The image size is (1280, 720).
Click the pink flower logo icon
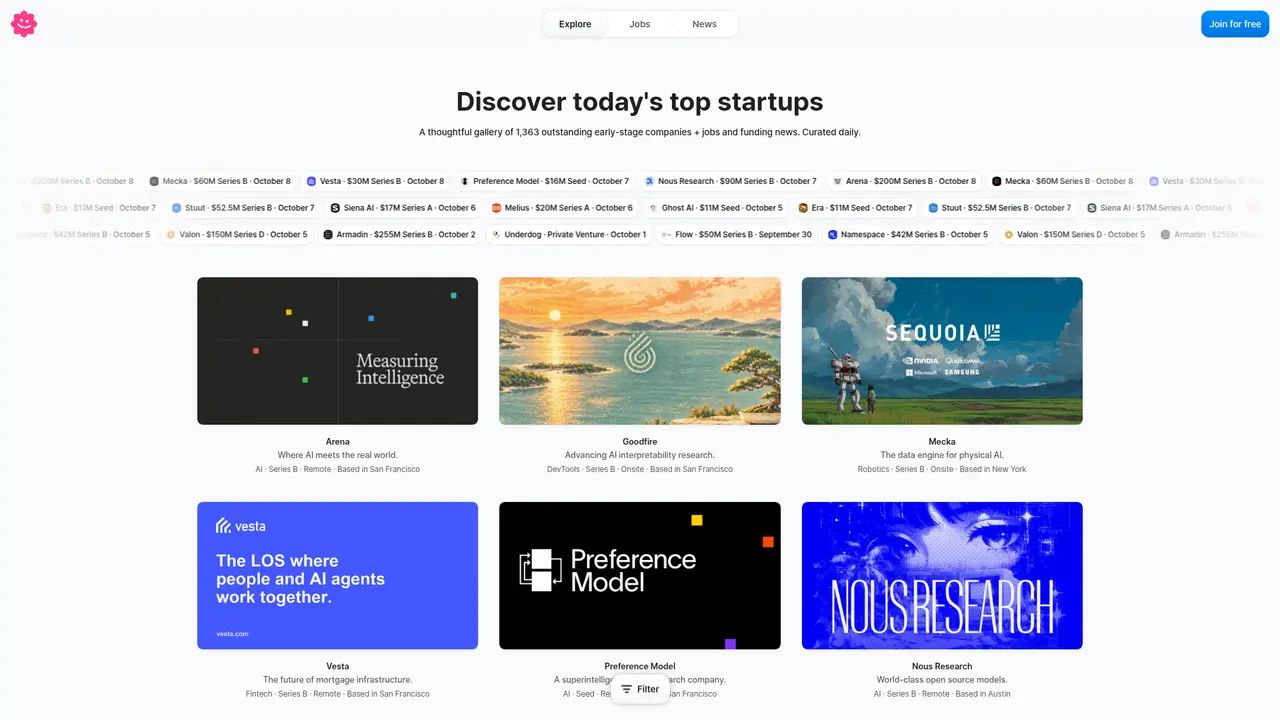[24, 24]
